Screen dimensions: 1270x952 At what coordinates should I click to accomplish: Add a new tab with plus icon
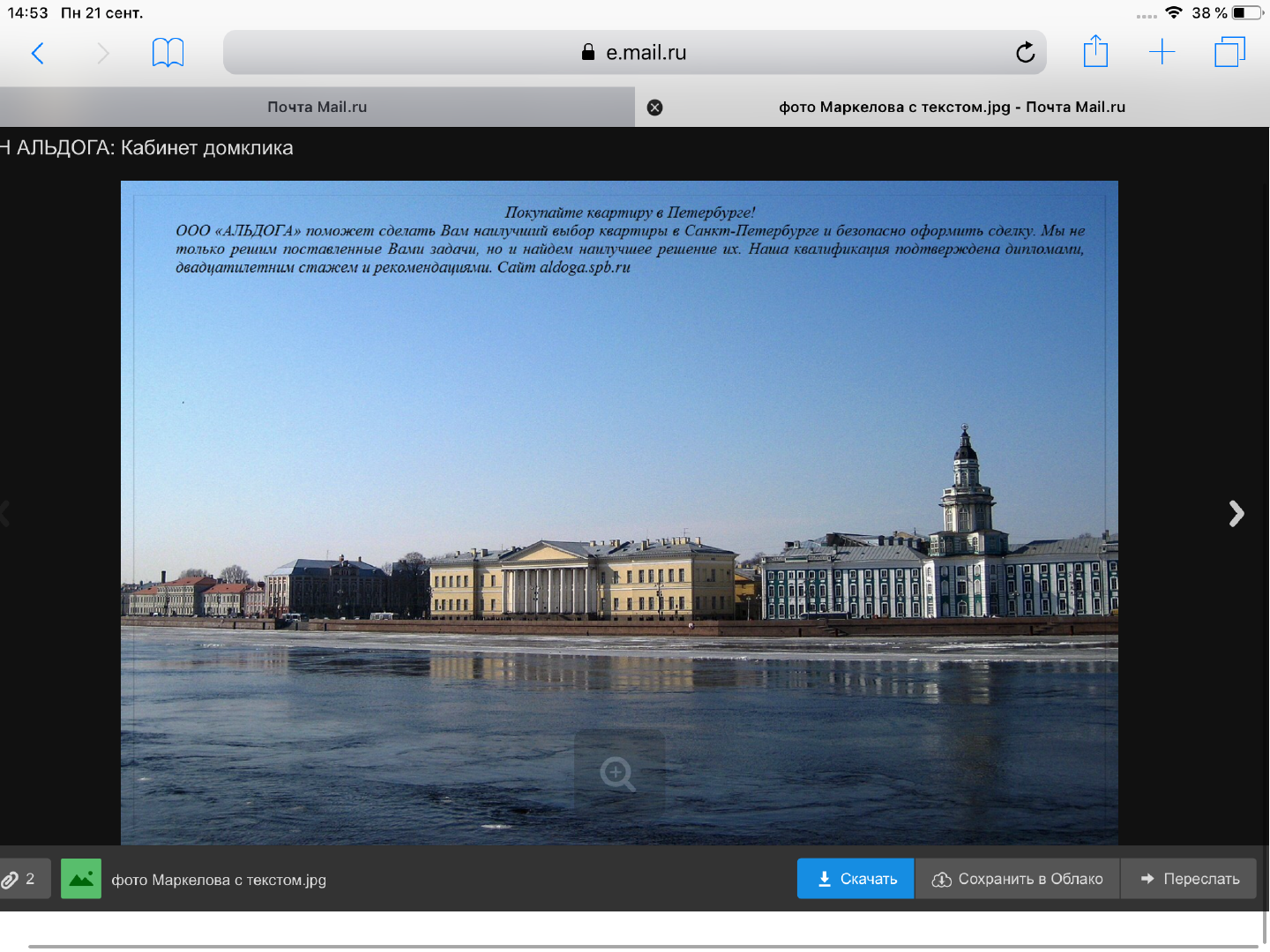coord(1162,52)
